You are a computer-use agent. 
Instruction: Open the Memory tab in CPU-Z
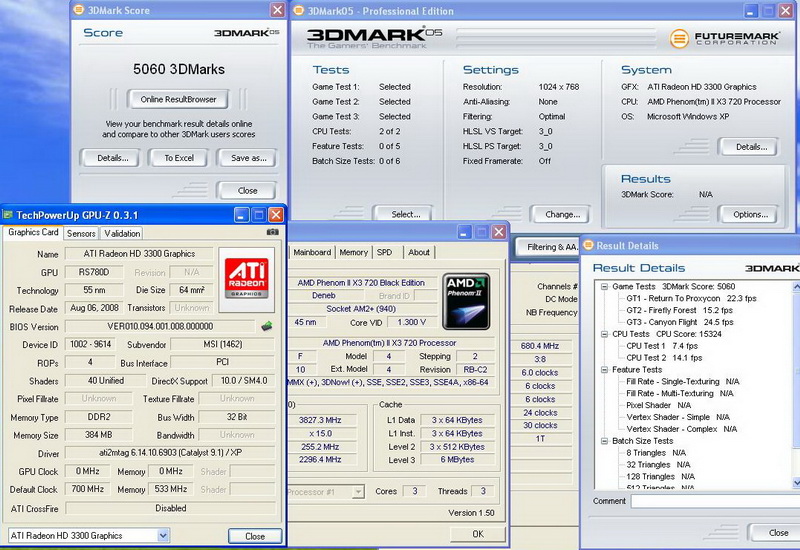pos(354,252)
